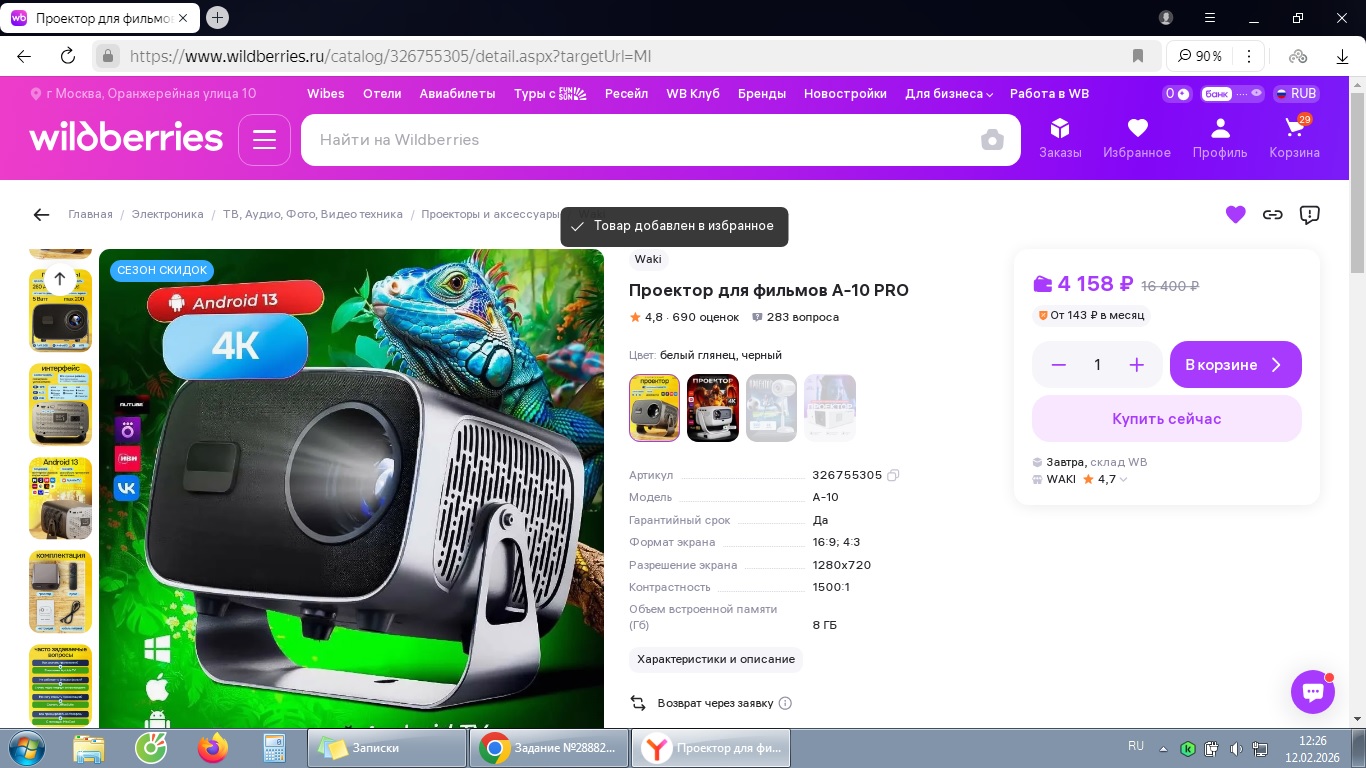The image size is (1366, 768).
Task: Open the catalog hamburger menu
Action: pos(264,140)
